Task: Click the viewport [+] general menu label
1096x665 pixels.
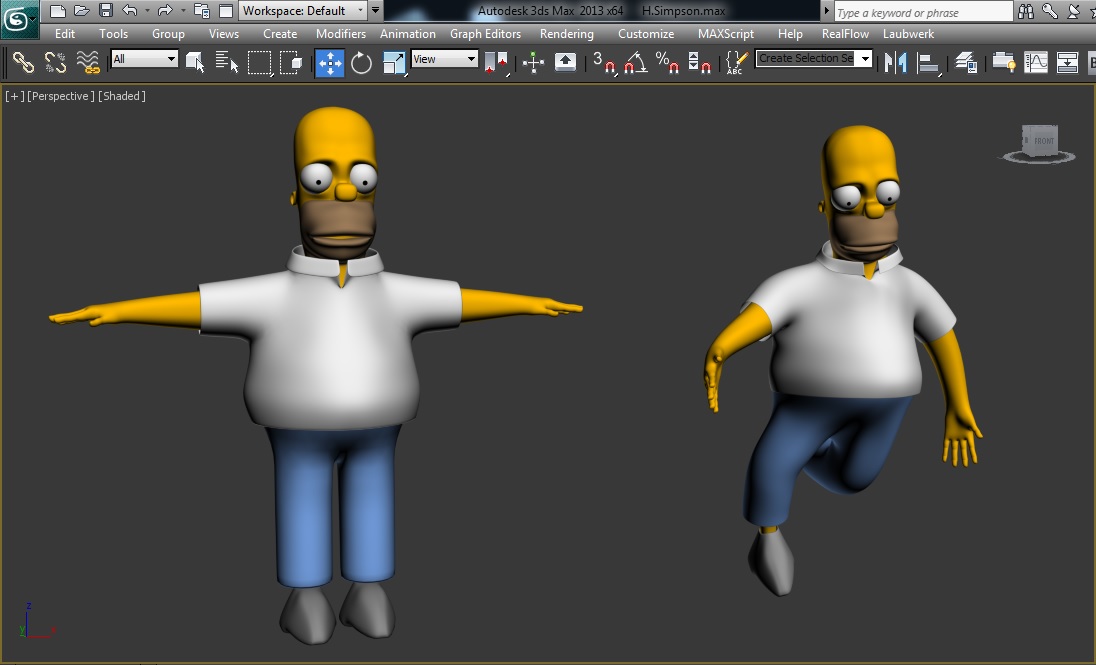Action: pos(14,96)
